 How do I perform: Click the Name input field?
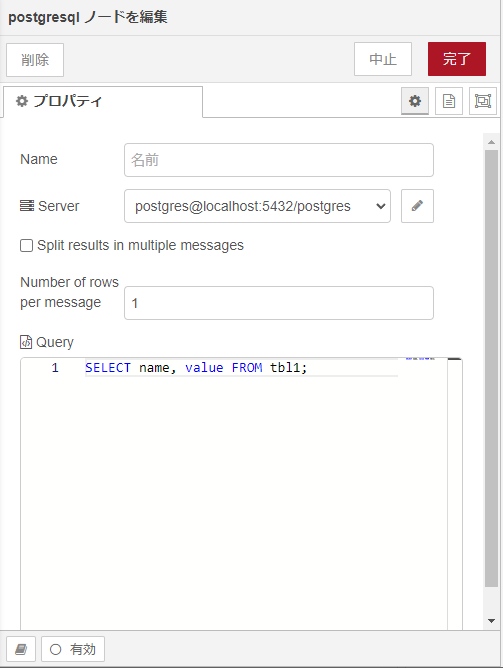coord(279,160)
